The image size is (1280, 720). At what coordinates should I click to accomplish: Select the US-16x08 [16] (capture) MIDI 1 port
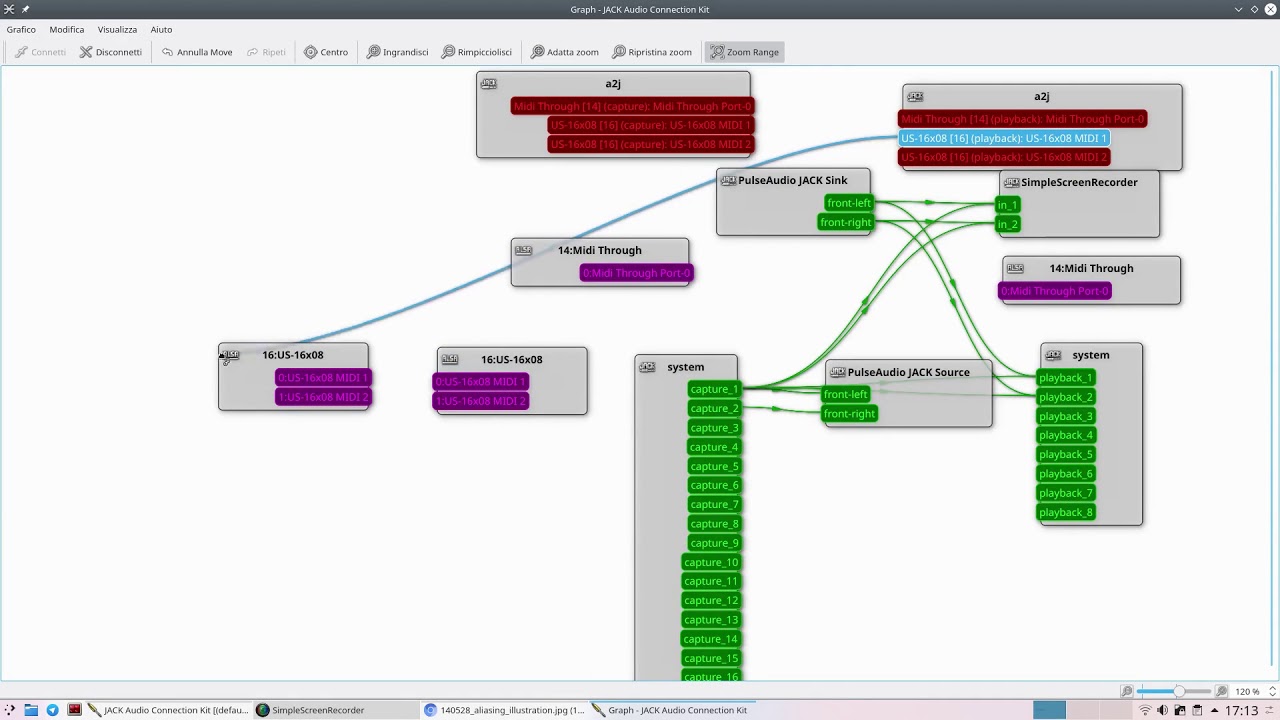pos(650,125)
